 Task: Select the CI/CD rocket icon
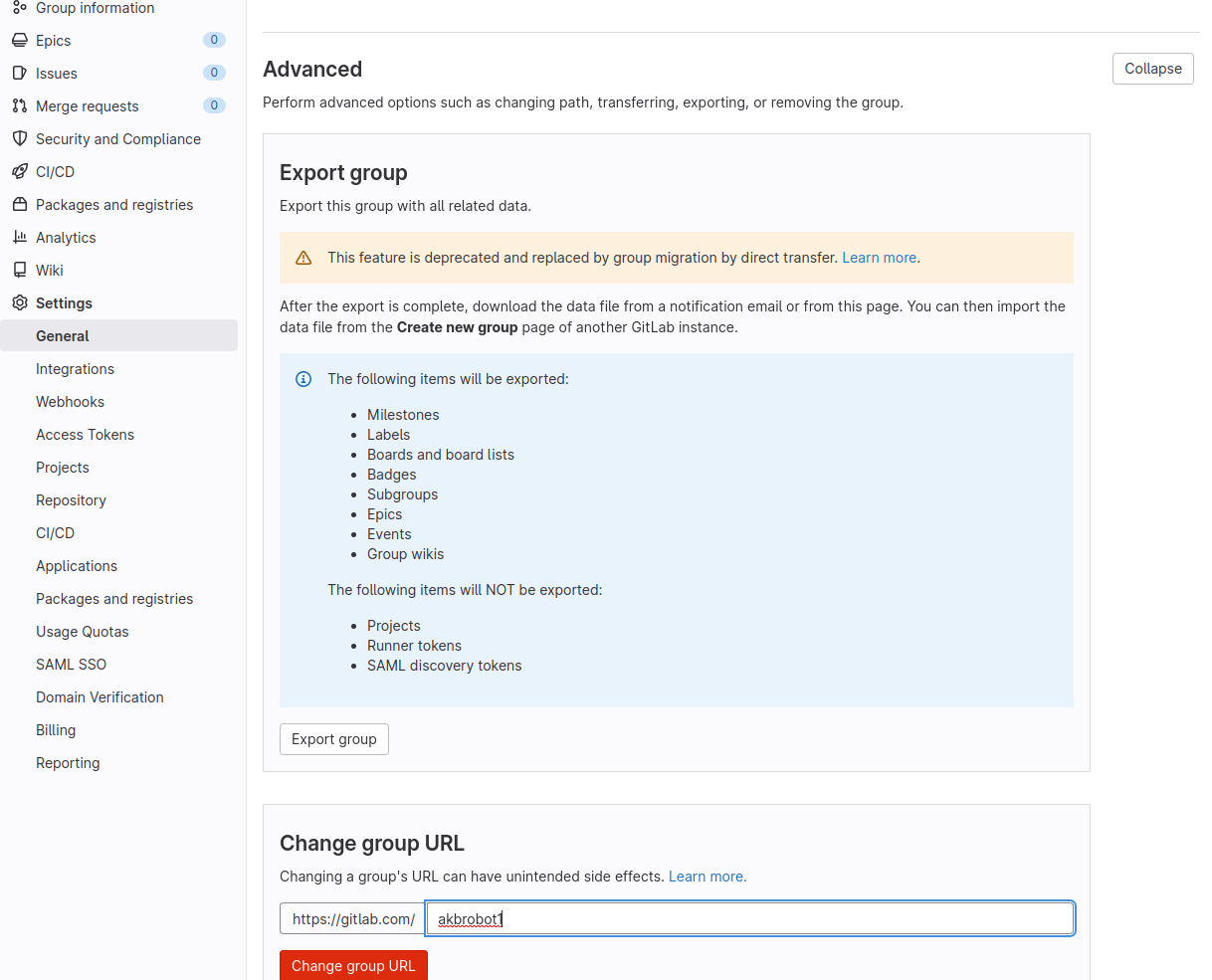(20, 171)
